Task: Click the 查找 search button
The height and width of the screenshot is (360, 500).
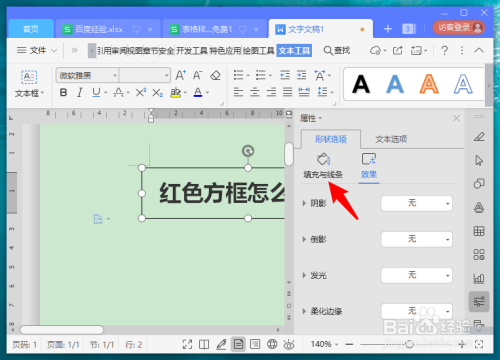Action: [x=337, y=51]
